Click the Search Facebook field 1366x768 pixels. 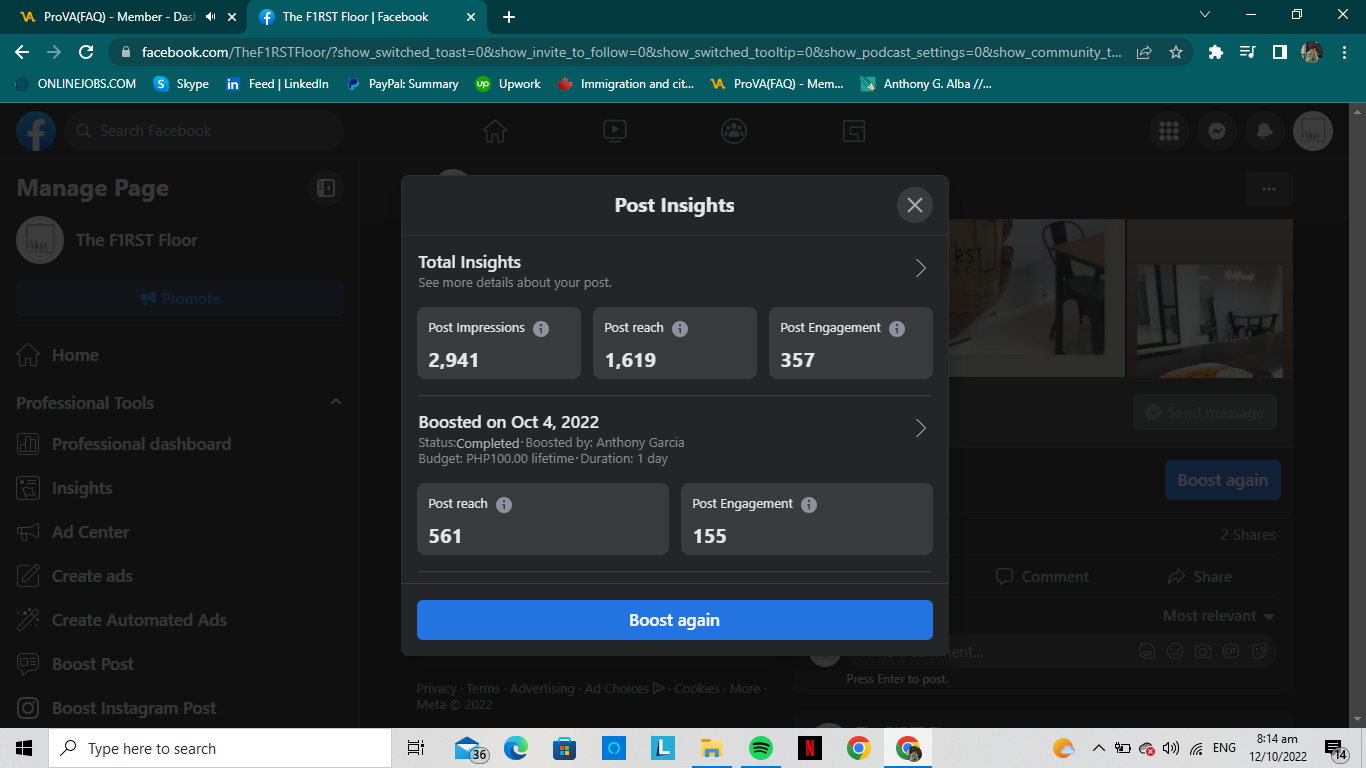204,131
